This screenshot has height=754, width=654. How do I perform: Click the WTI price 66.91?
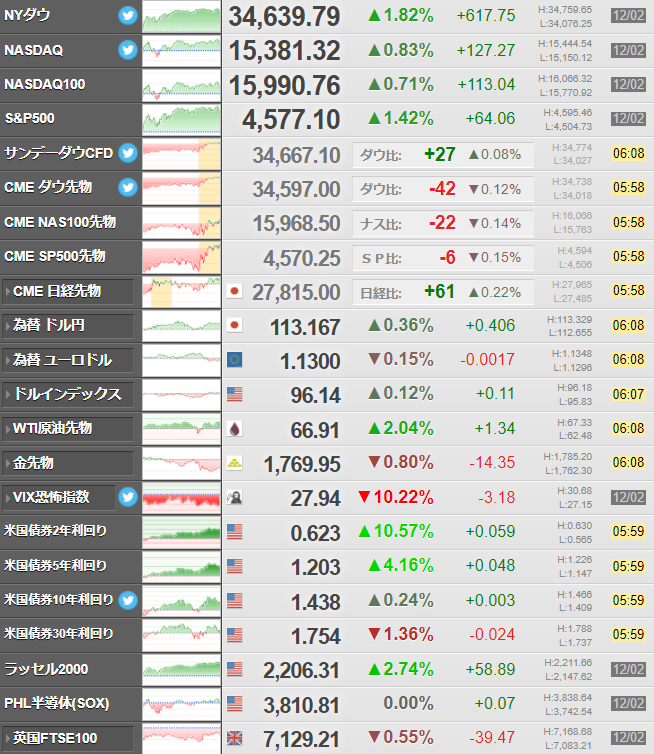click(x=315, y=430)
